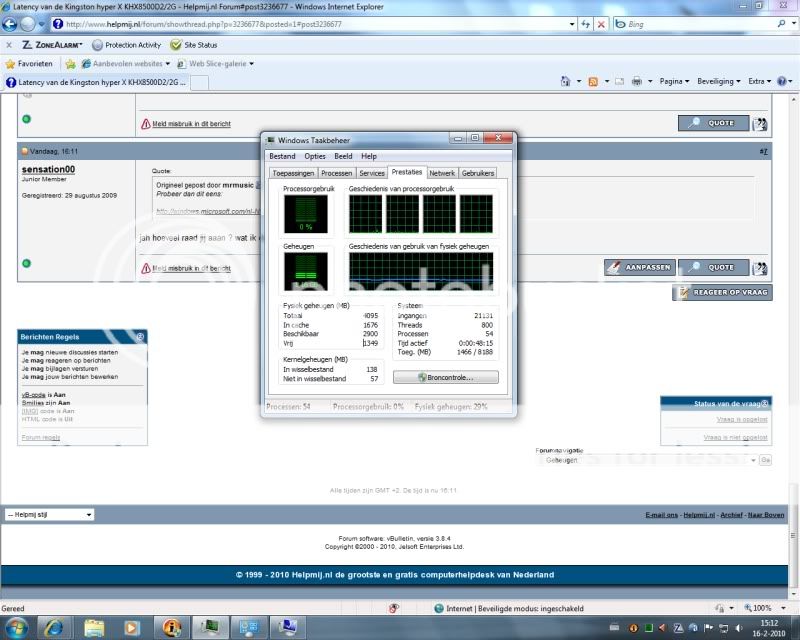Click the Broncontrole button

pyautogui.click(x=445, y=378)
